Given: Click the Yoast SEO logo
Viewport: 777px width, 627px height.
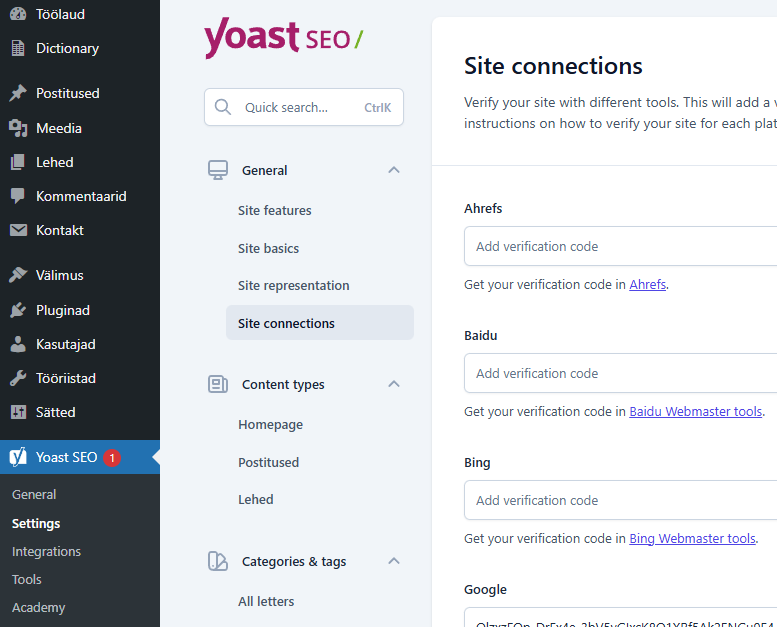Looking at the screenshot, I should pos(283,39).
